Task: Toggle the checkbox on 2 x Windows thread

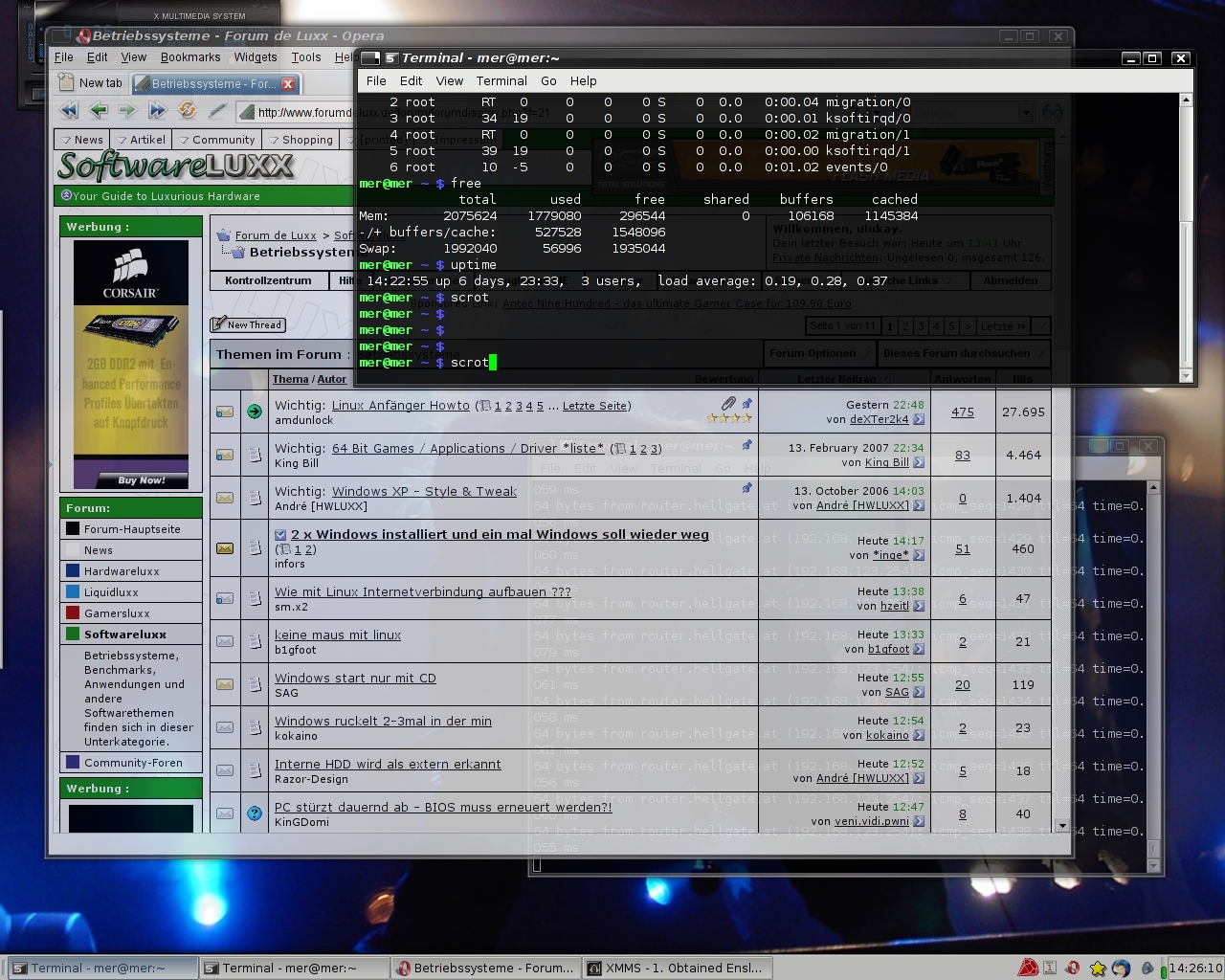Action: click(280, 535)
